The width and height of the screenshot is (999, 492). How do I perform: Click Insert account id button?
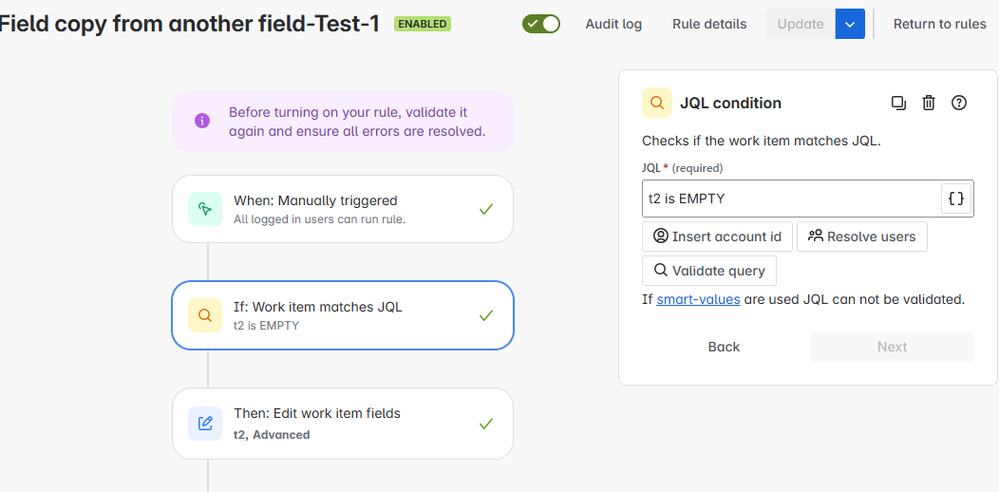(717, 237)
